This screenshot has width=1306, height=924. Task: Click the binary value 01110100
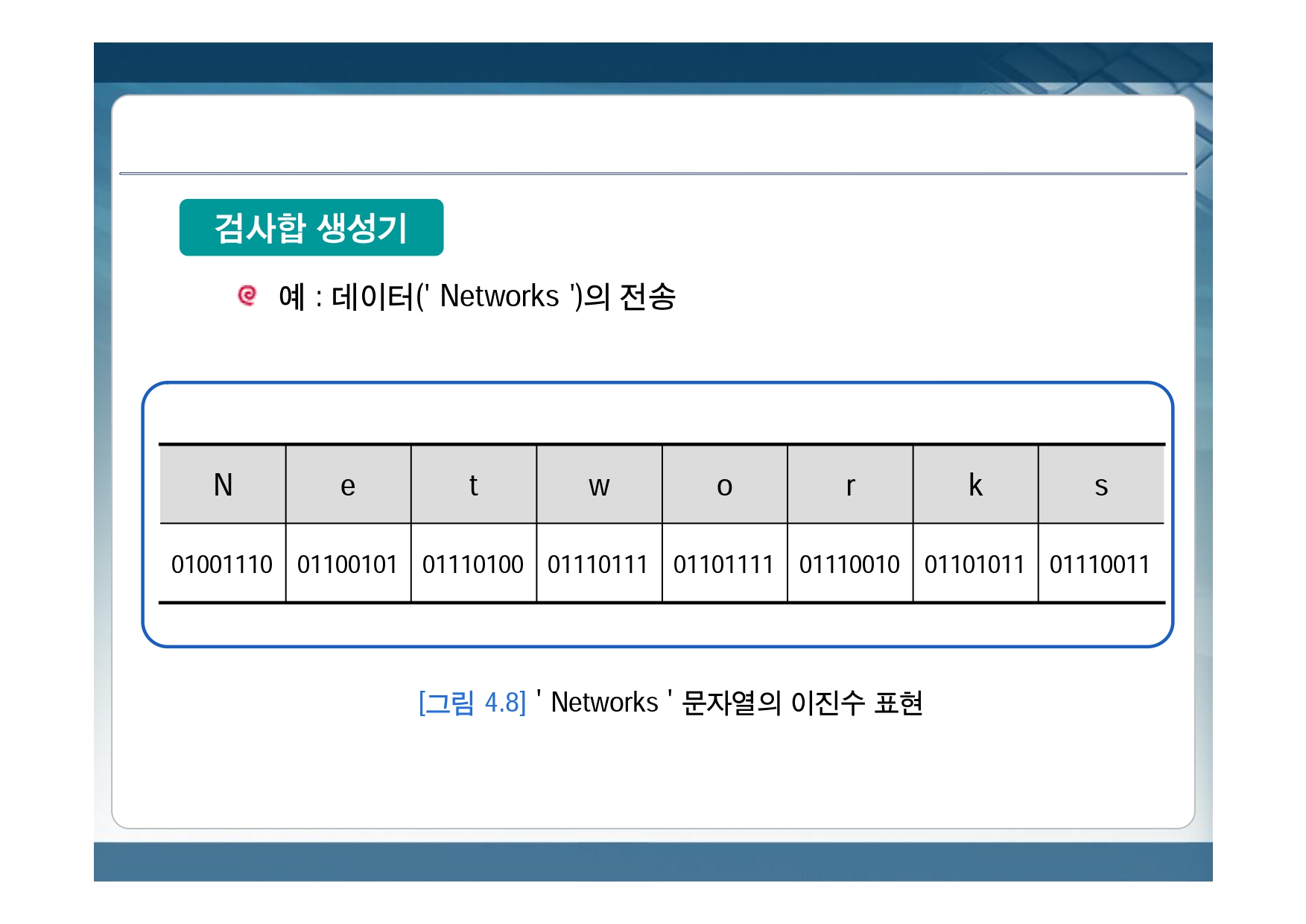point(473,564)
